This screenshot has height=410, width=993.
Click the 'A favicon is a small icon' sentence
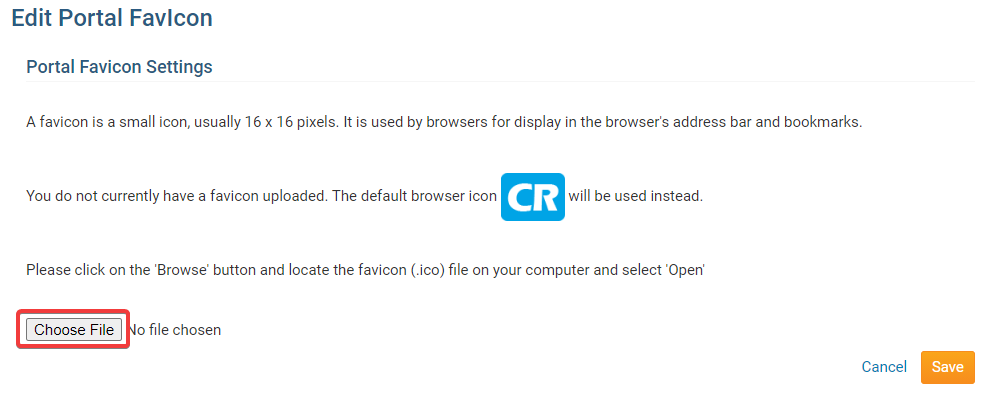coord(444,122)
